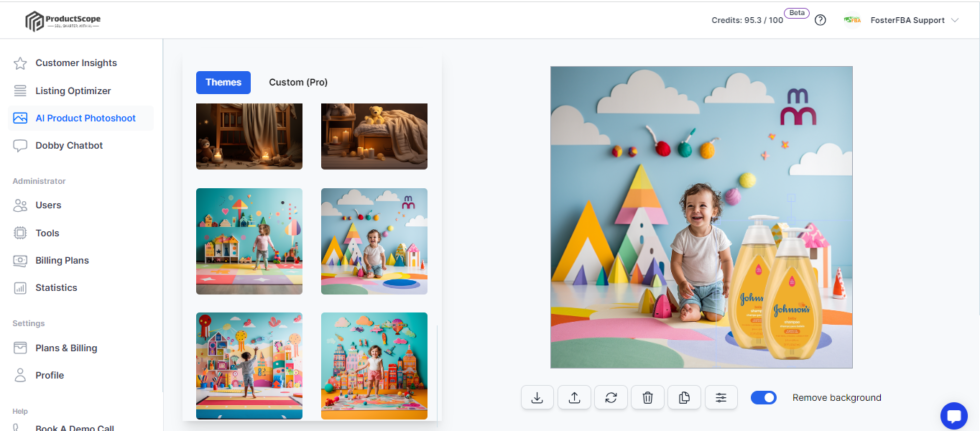Open Customer Insights page
Screen dimensions: 980x431
pyautogui.click(x=76, y=63)
